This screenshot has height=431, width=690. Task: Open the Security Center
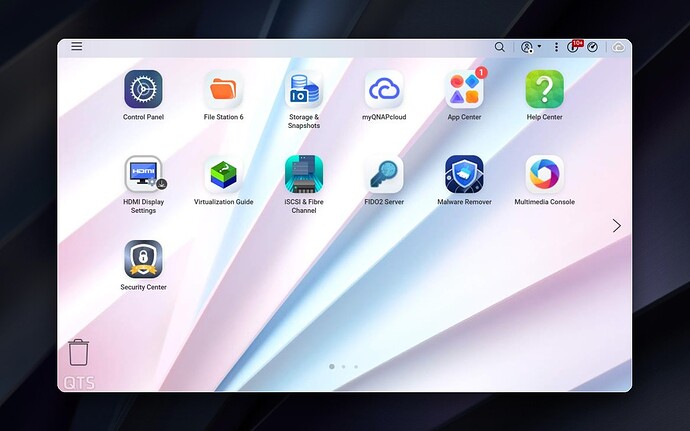pyautogui.click(x=143, y=259)
